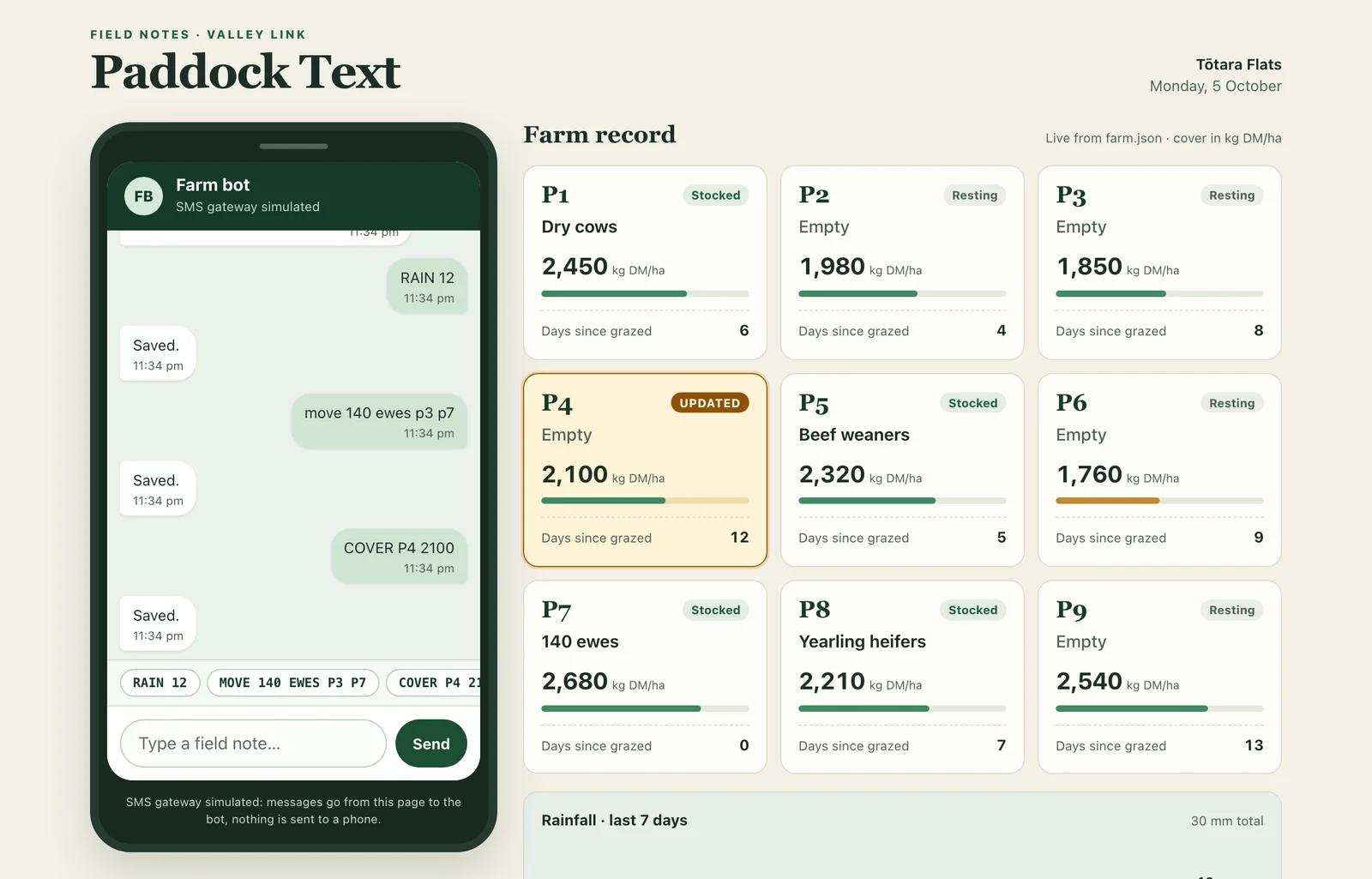Tap the RAIN 12 quick-reply chip
Image resolution: width=1372 pixels, height=879 pixels.
(159, 683)
